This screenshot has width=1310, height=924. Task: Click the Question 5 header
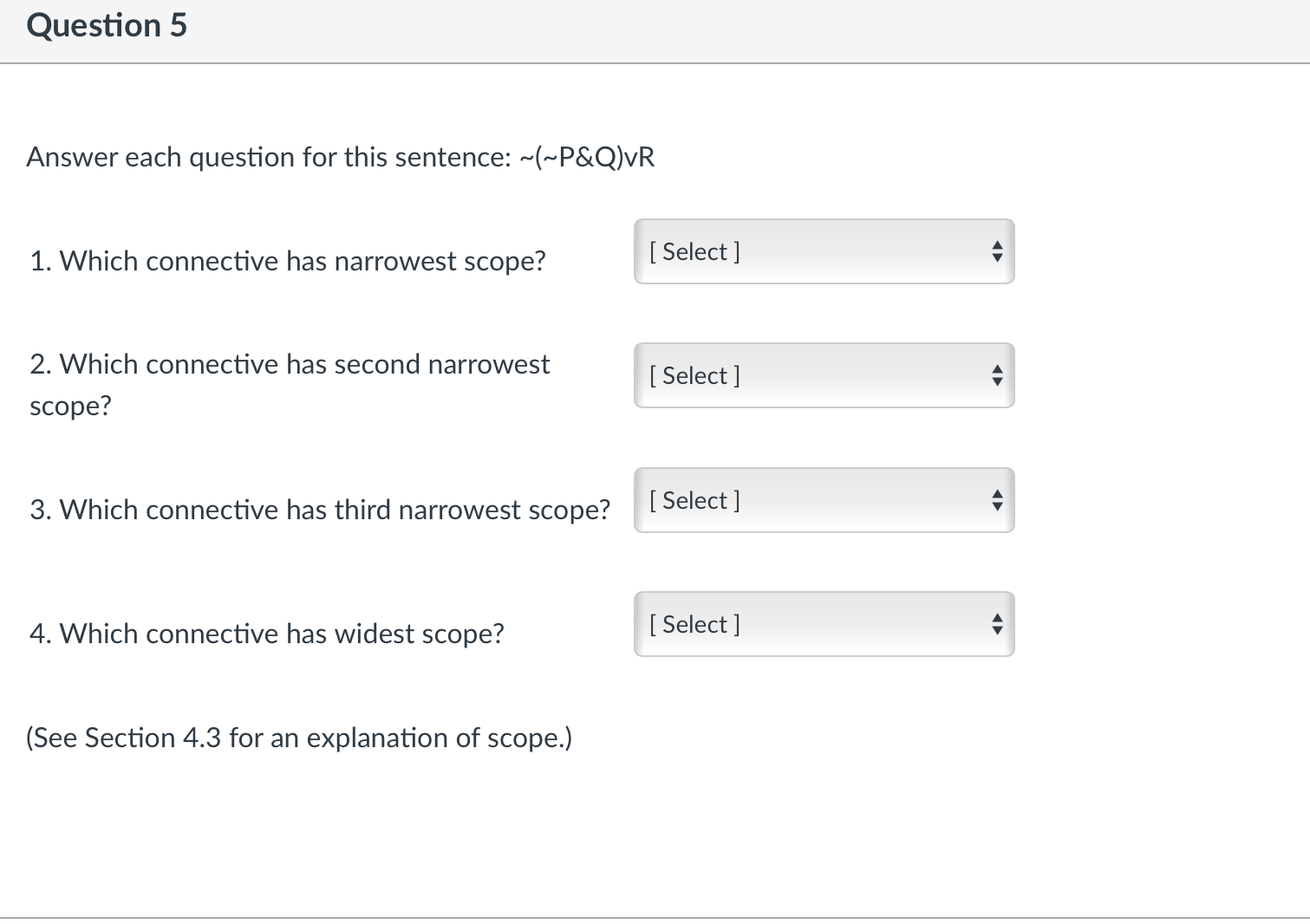click(106, 25)
